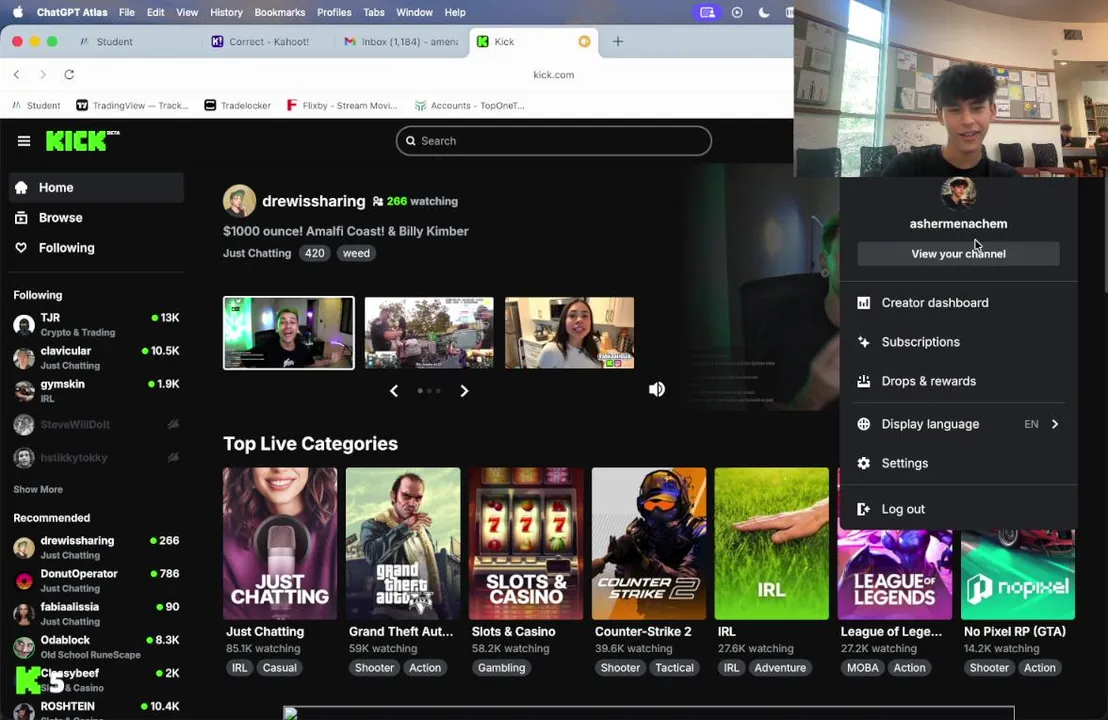Click the Tactical tag
The height and width of the screenshot is (720, 1108).
pos(674,668)
